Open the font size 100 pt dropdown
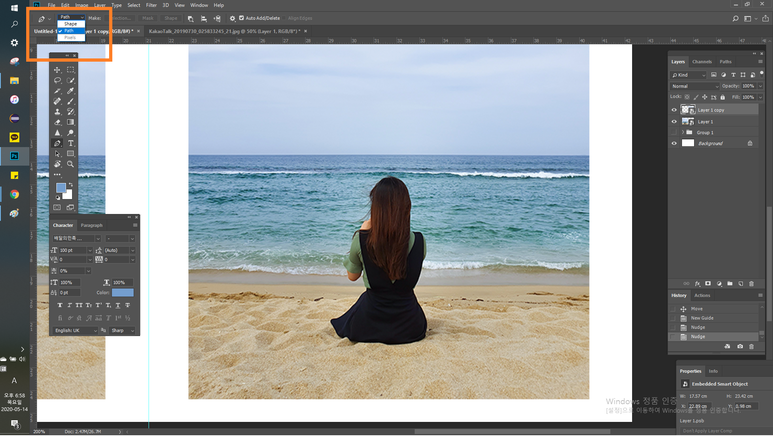 click(x=90, y=251)
